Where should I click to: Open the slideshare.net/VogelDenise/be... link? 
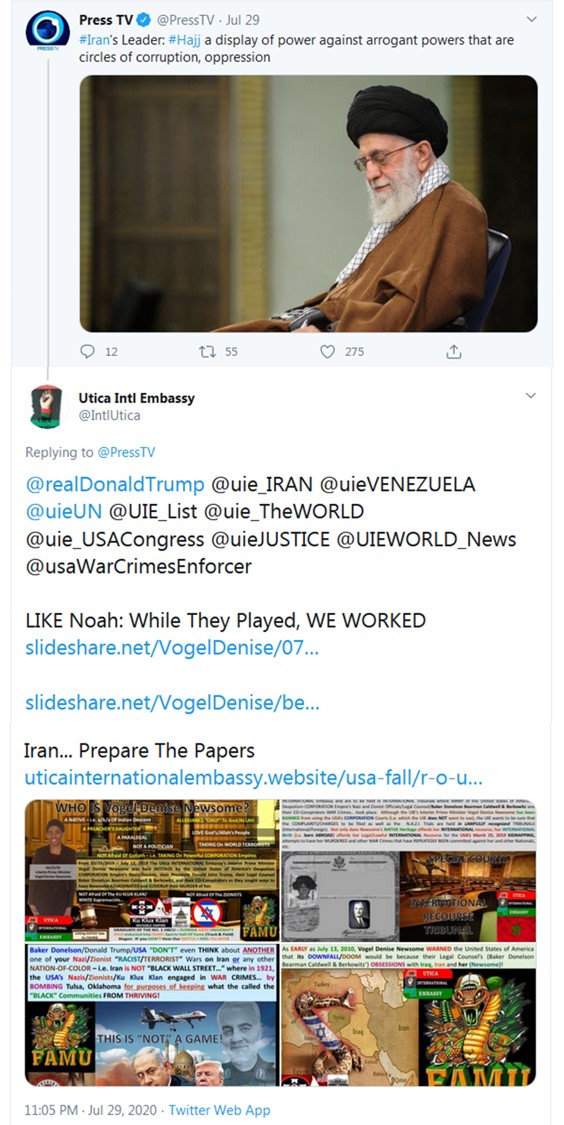pos(172,702)
